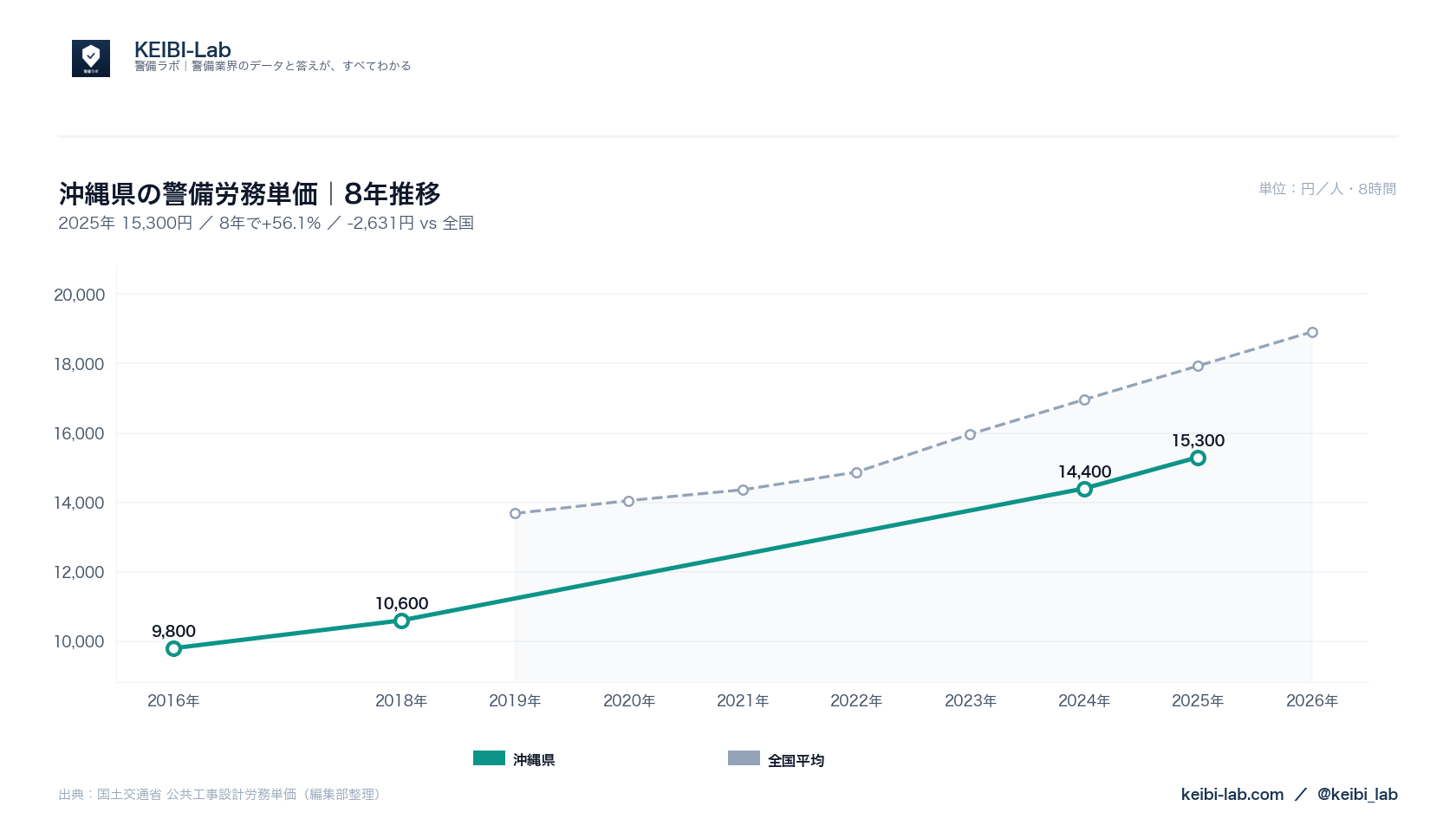Open the keibi-lab.com link

(x=1232, y=794)
